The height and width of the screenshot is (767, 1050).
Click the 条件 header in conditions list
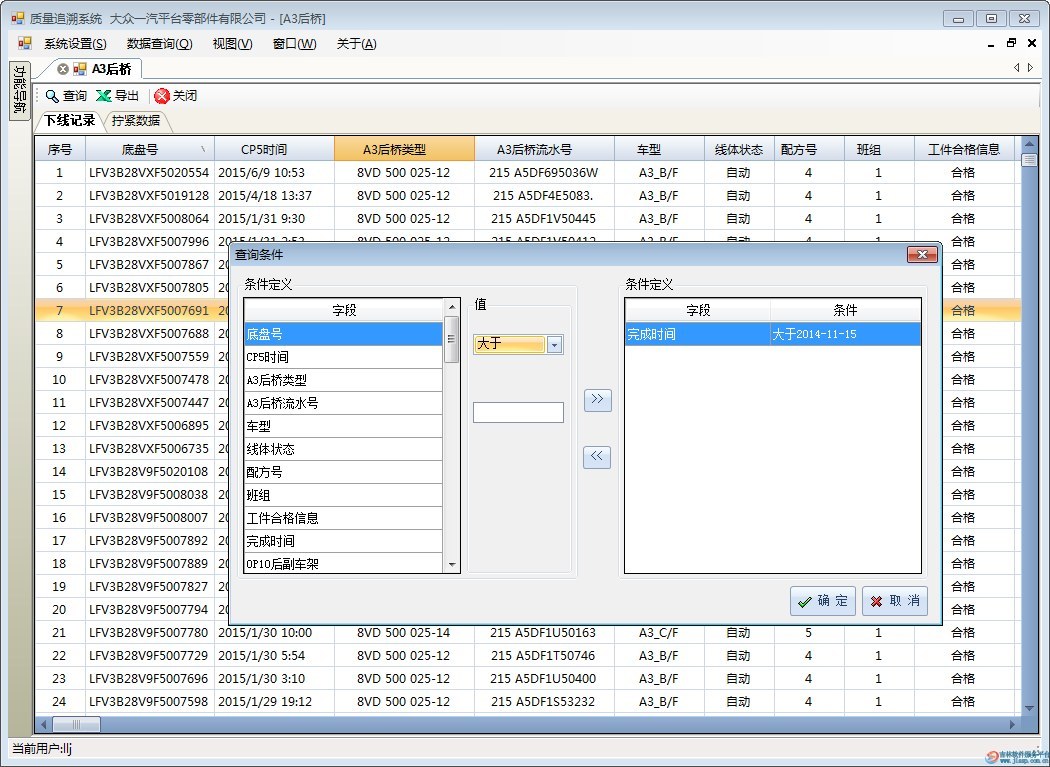click(845, 310)
